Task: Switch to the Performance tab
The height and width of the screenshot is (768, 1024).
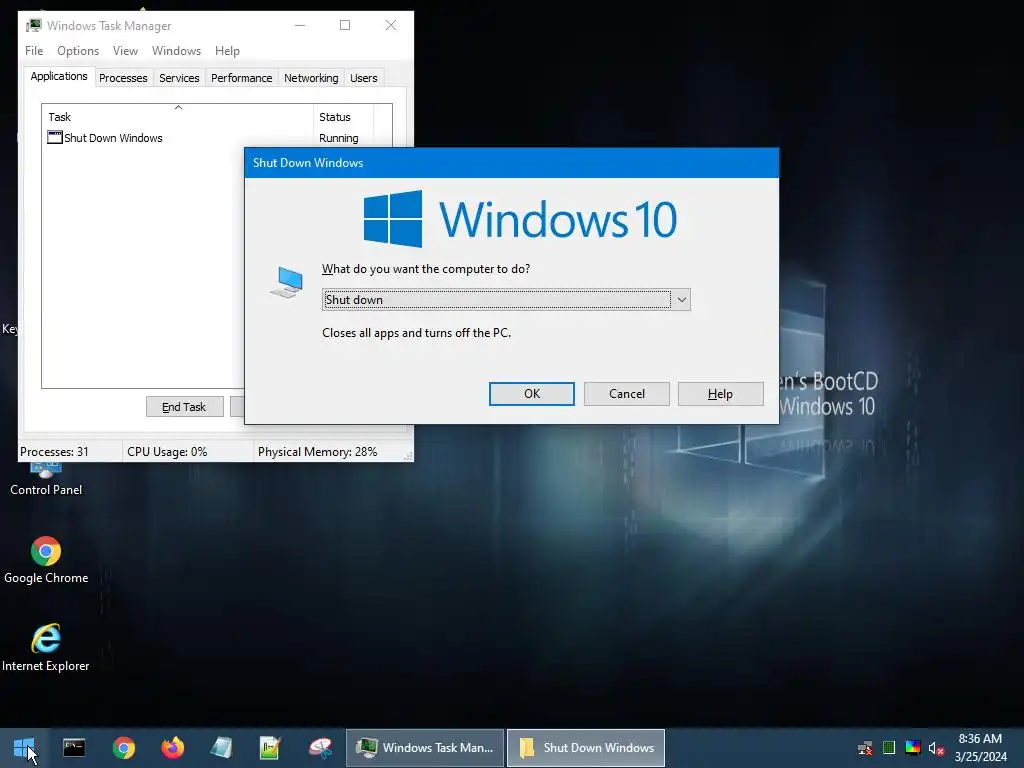Action: pyautogui.click(x=241, y=78)
